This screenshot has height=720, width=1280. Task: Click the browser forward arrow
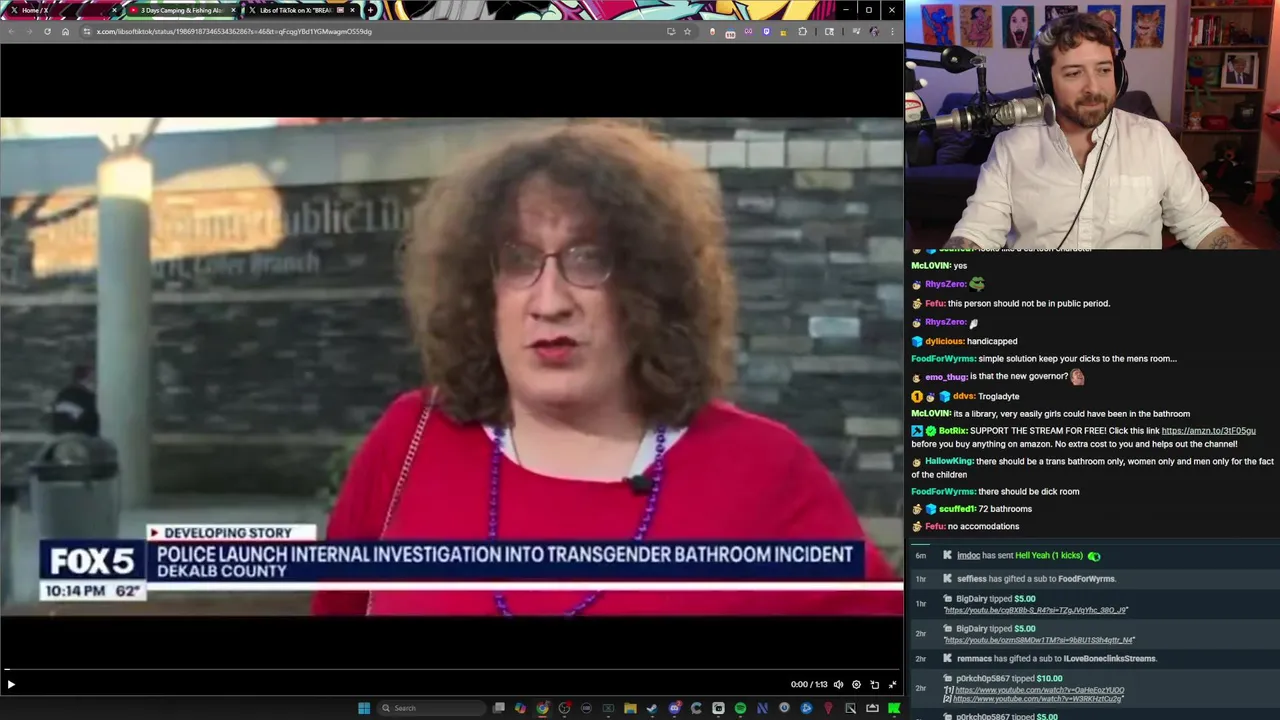click(x=29, y=31)
